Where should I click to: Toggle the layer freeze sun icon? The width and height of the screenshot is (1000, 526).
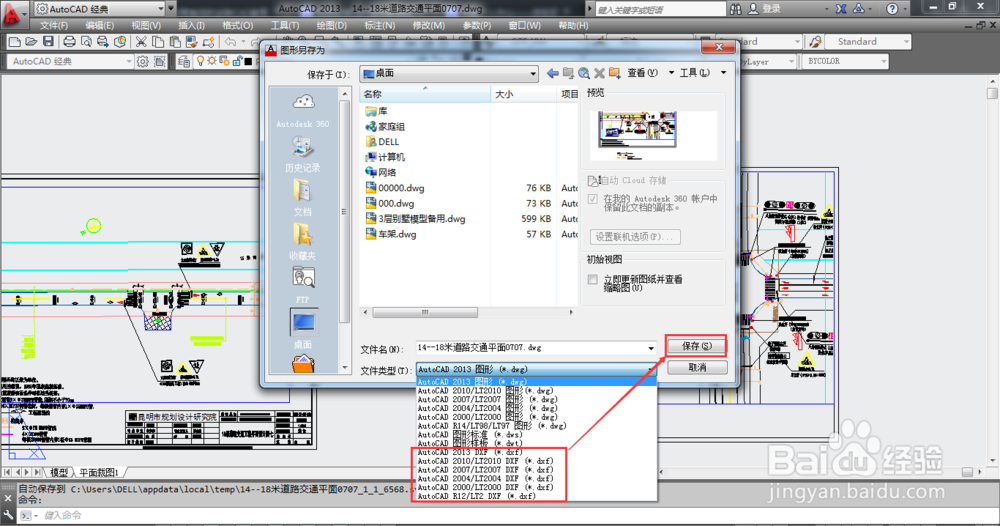212,61
